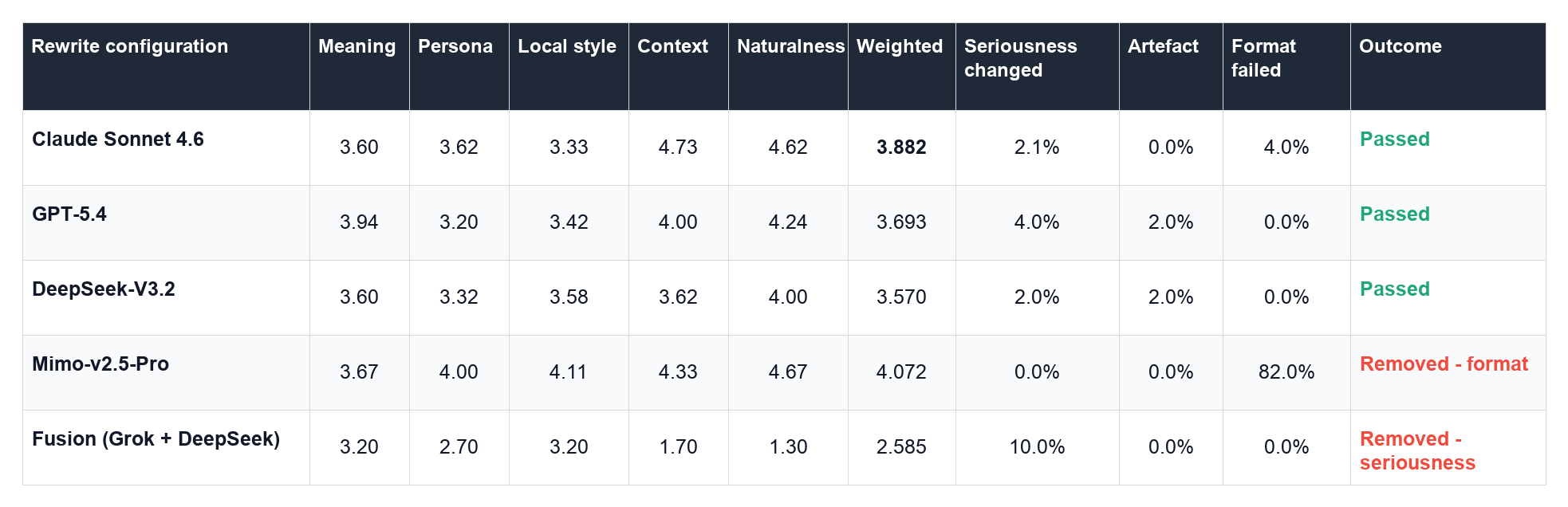Select the Meaning column header

[357, 46]
